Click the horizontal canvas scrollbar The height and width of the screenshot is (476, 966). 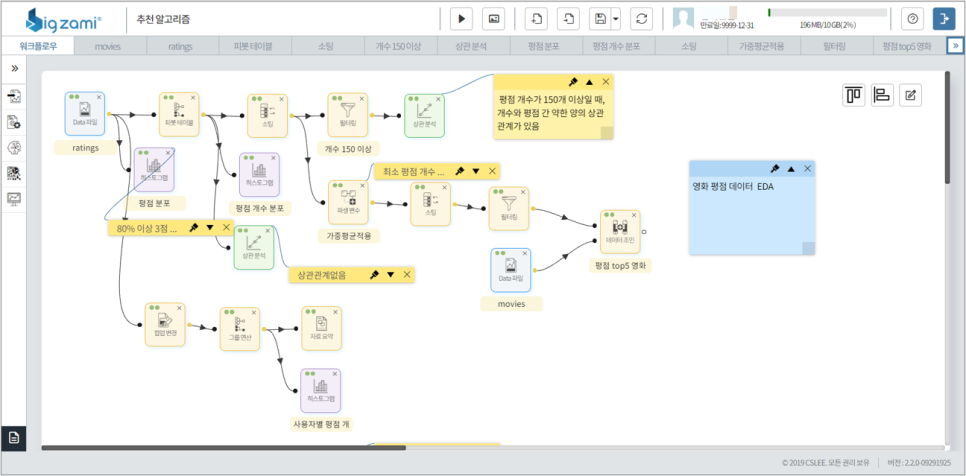click(224, 448)
